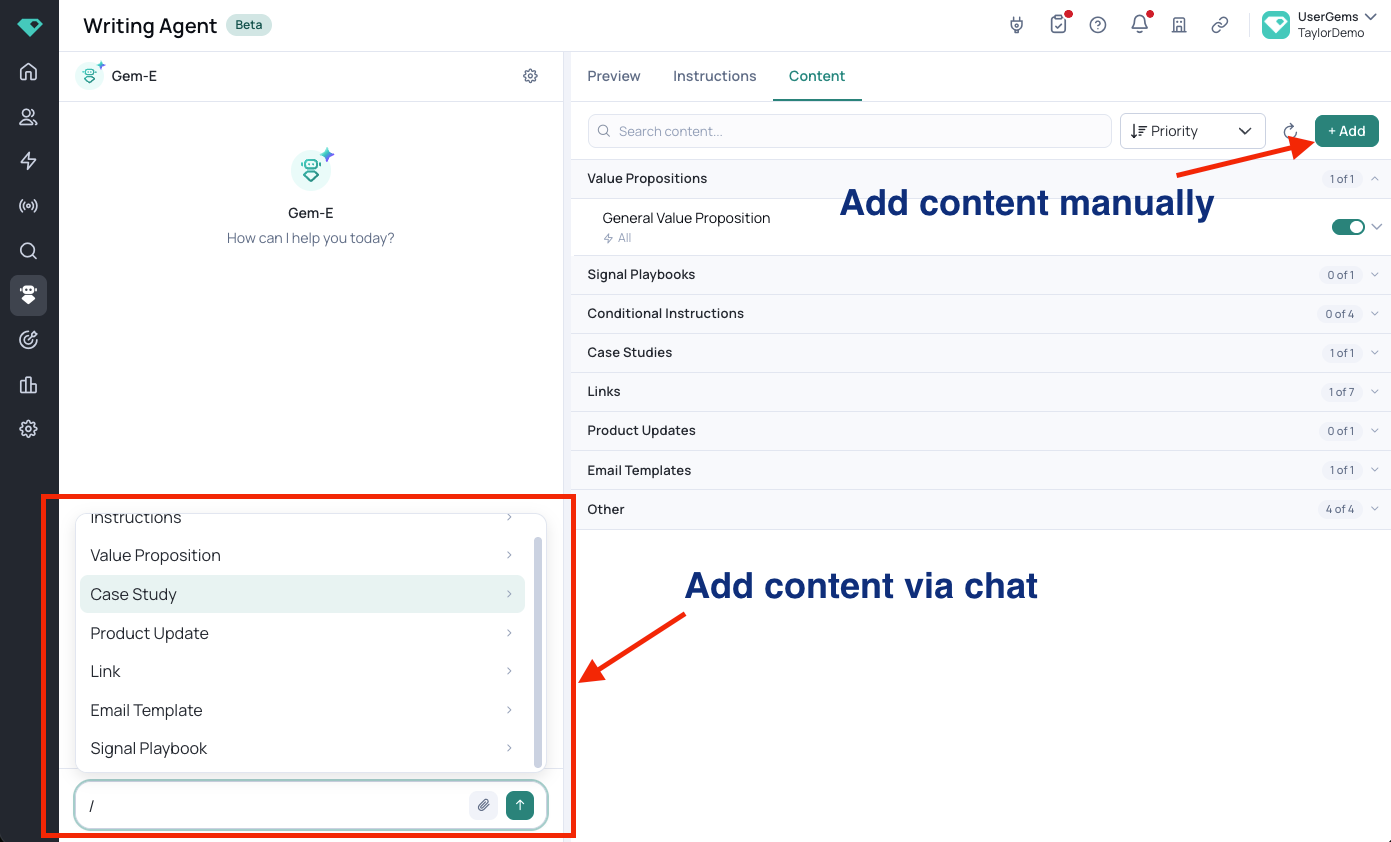1391x842 pixels.
Task: Expand the Other section
Action: tap(1375, 509)
